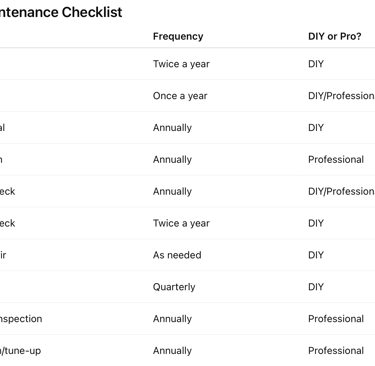375x366 pixels.
Task: Select the DIY cell in an Annually row
Action: click(x=316, y=128)
